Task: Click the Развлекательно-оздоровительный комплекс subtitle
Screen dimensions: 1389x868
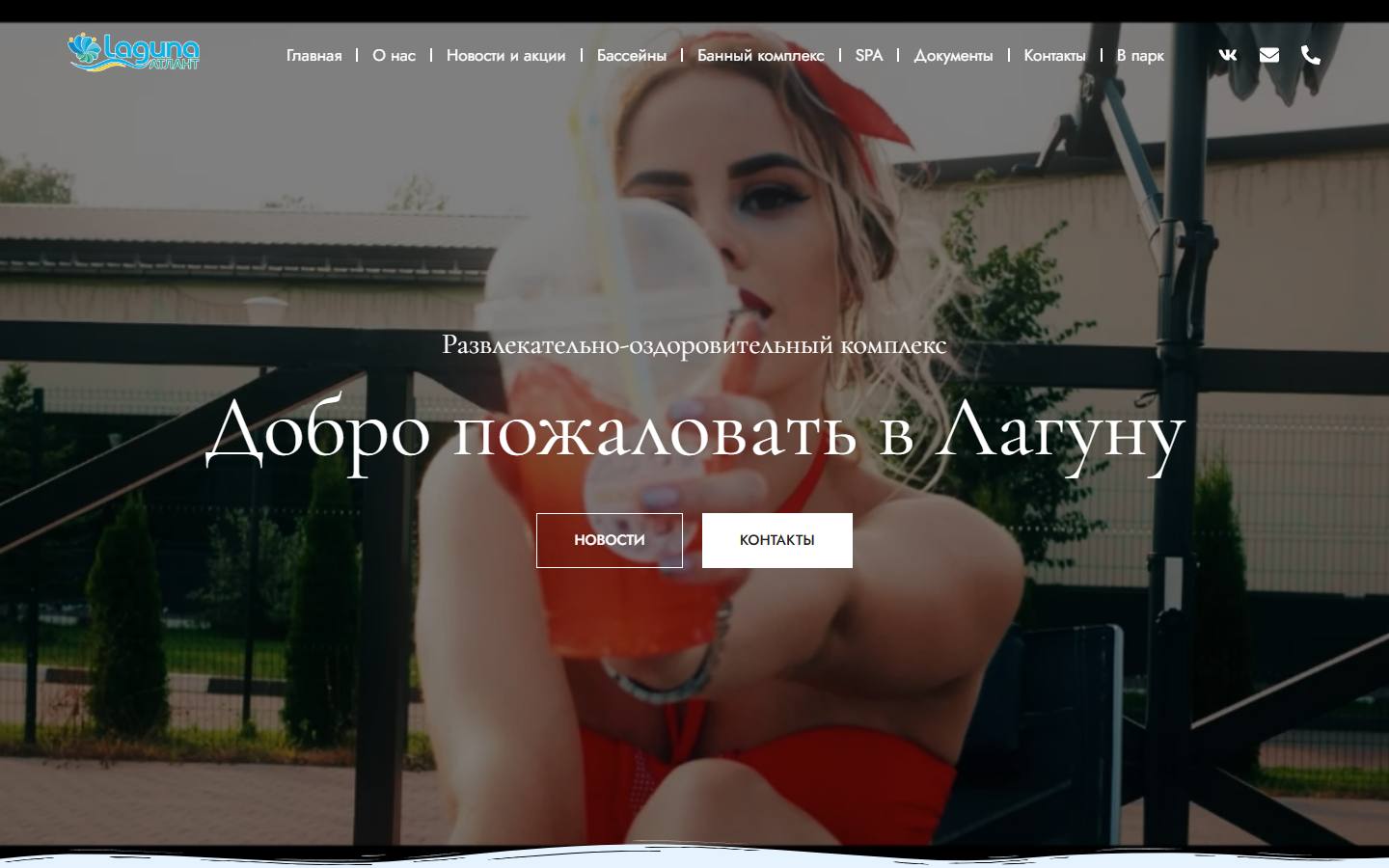Action: (x=694, y=344)
